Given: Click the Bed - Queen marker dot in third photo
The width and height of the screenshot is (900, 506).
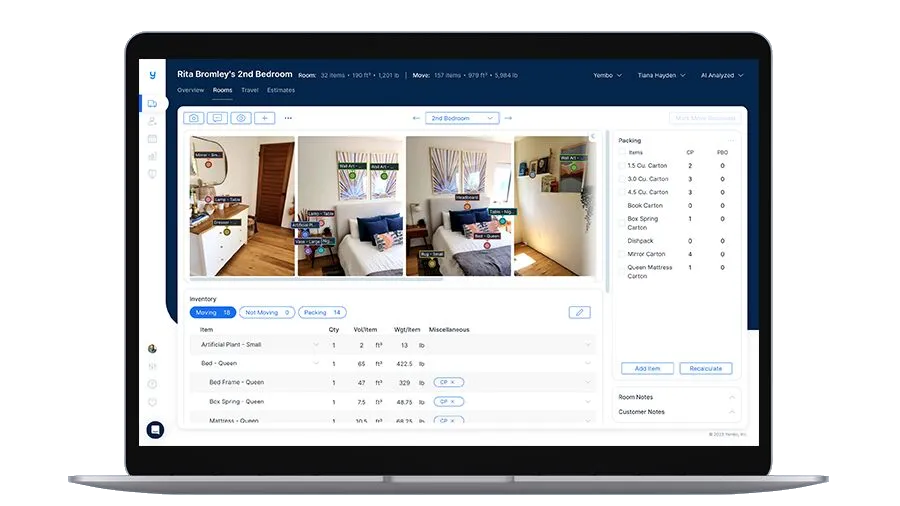Looking at the screenshot, I should pos(487,245).
